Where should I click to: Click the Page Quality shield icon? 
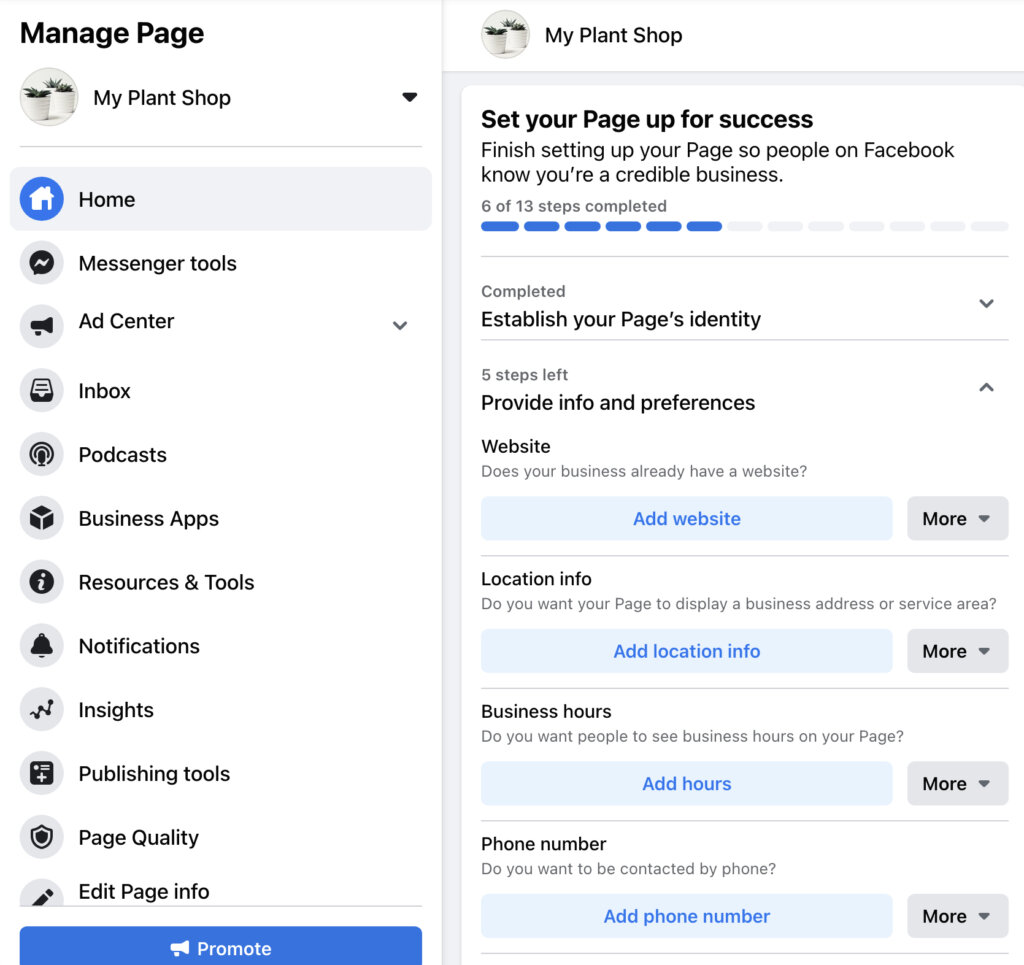point(42,837)
